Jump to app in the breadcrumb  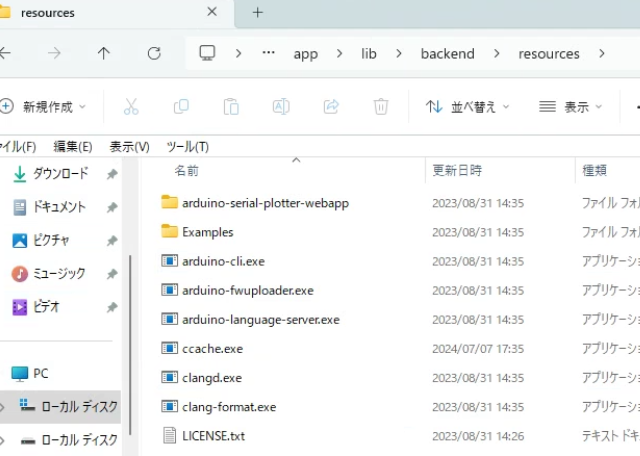305,54
